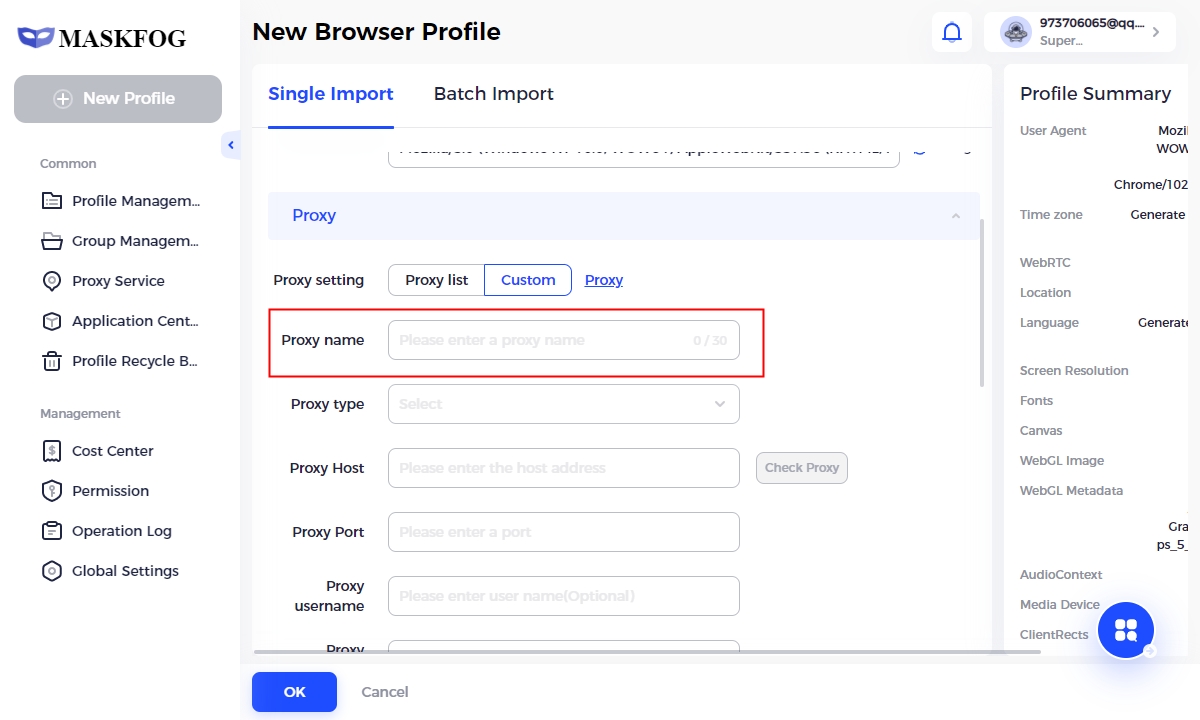
Task: Open the Application Center cube icon
Action: (52, 321)
